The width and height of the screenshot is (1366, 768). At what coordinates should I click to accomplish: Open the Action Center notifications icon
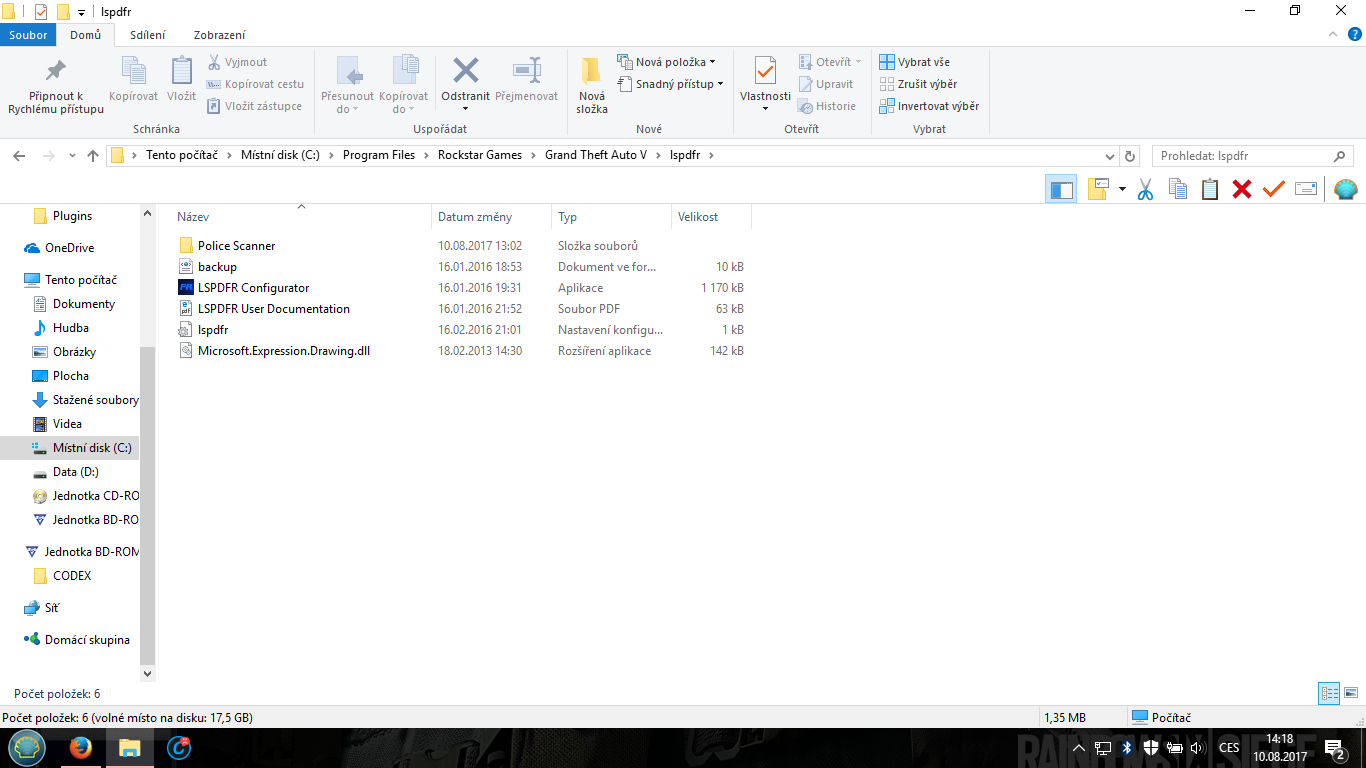click(1334, 747)
